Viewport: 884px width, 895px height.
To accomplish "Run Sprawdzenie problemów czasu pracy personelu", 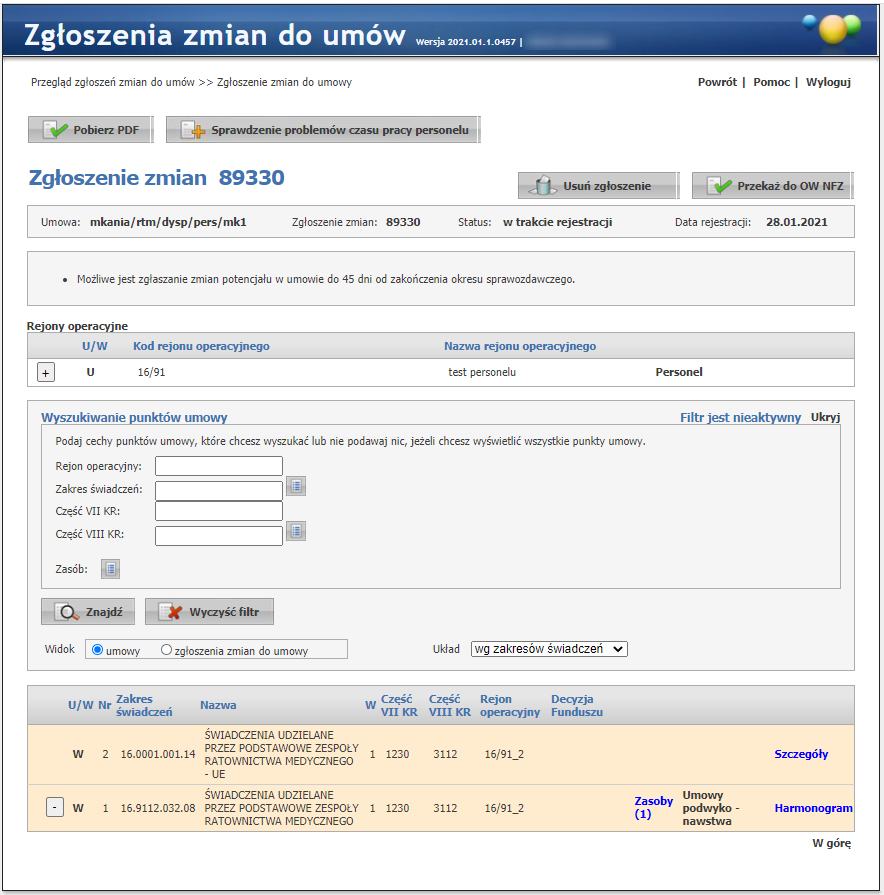I will point(323,130).
